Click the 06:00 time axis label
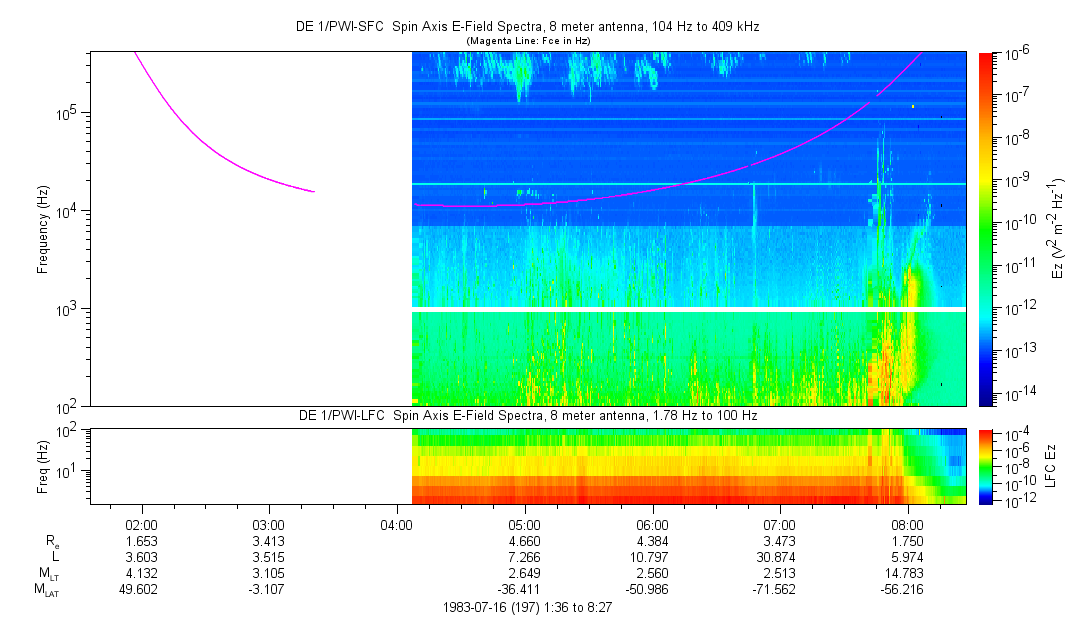This screenshot has width=1083, height=620. [x=652, y=524]
